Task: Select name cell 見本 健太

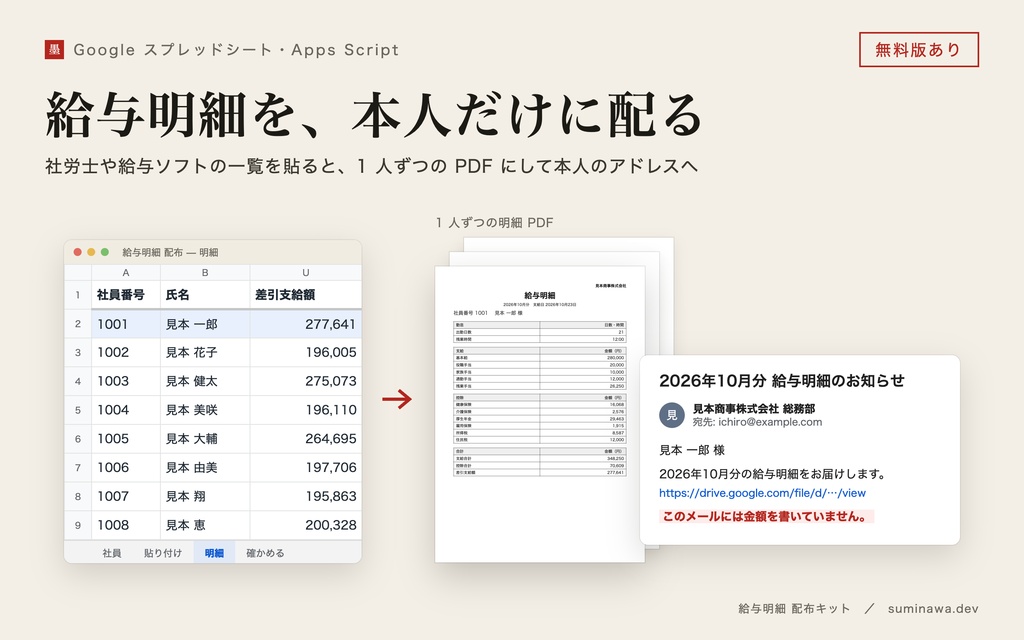Action: (x=205, y=381)
